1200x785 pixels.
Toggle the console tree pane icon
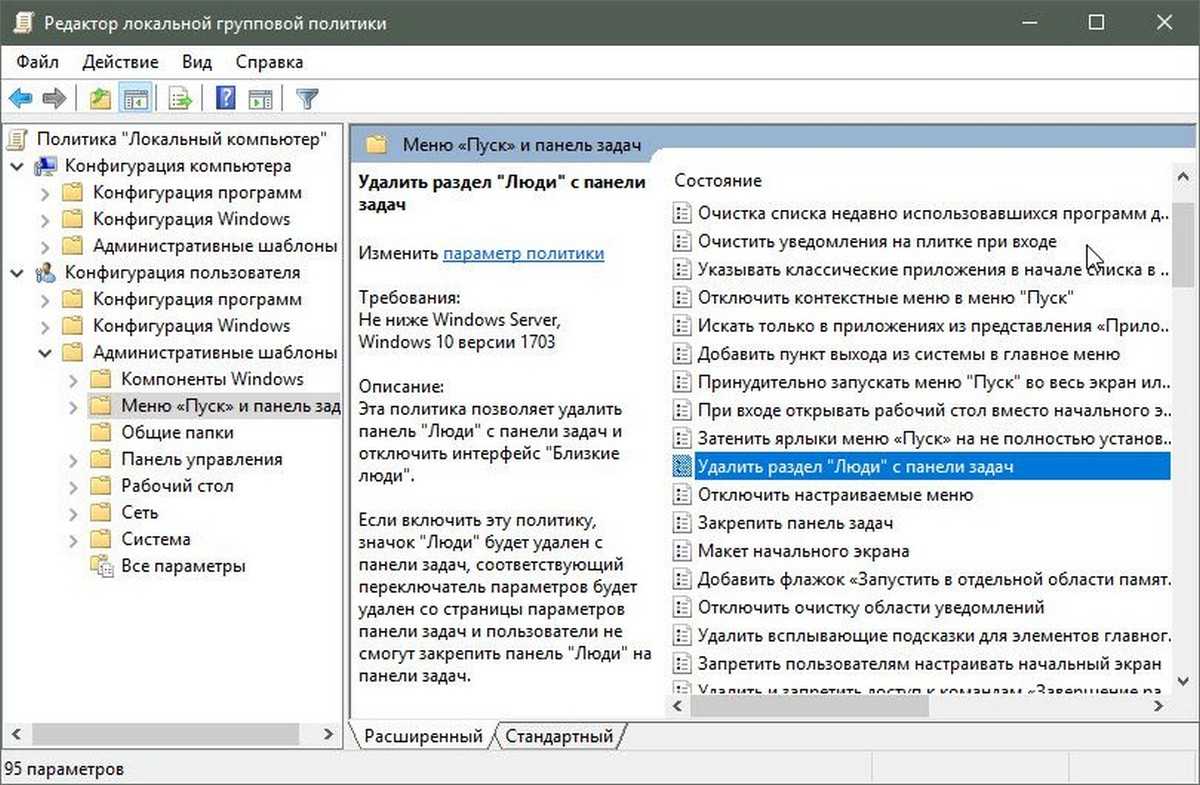pos(135,98)
